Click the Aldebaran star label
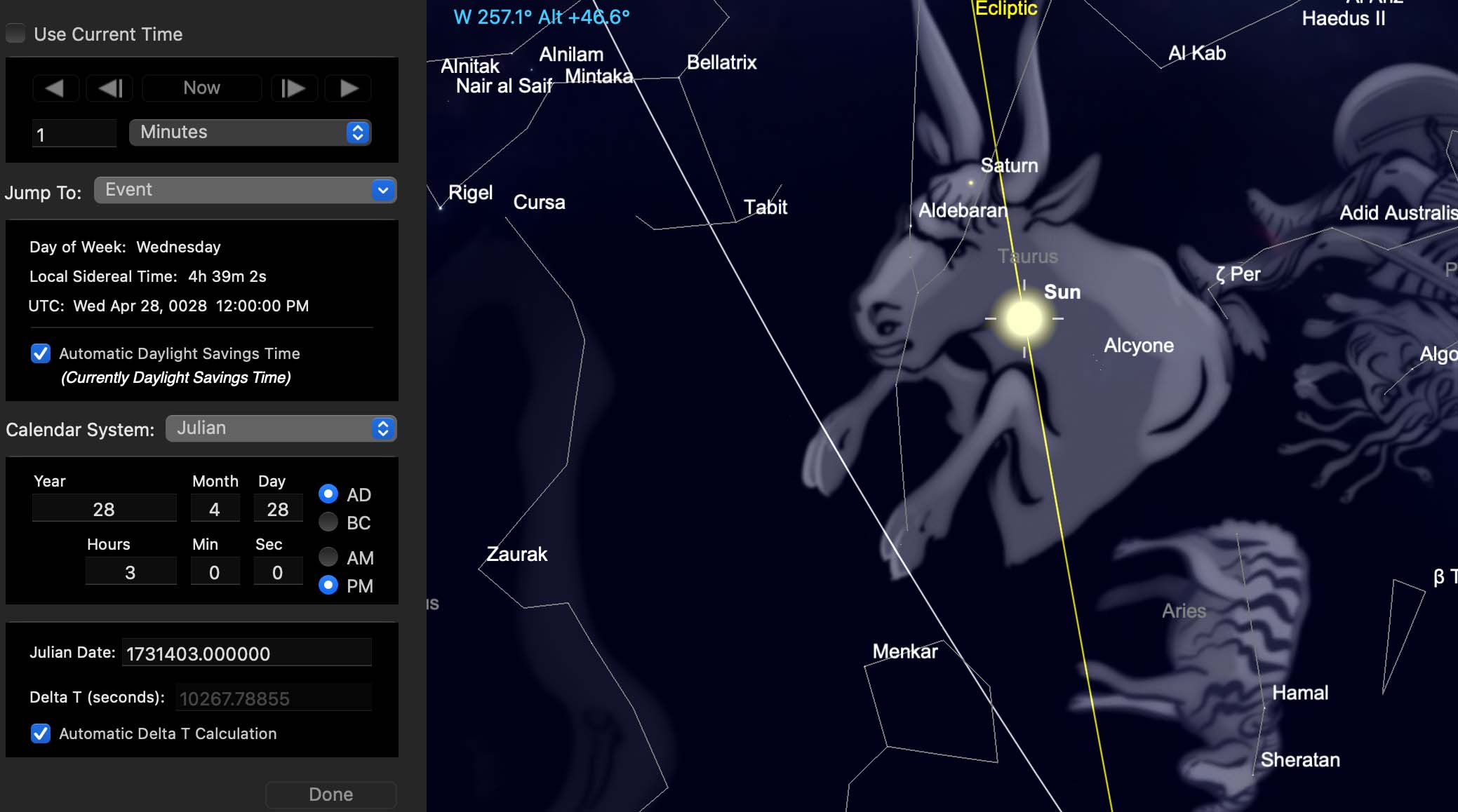The width and height of the screenshot is (1458, 812). click(x=963, y=210)
